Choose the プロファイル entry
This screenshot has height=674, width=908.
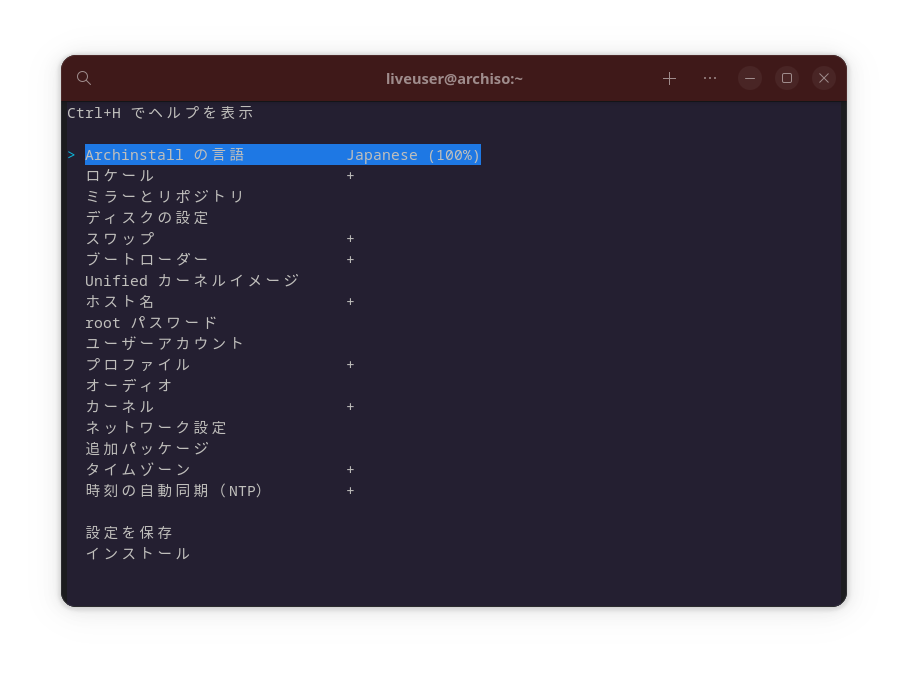[138, 365]
